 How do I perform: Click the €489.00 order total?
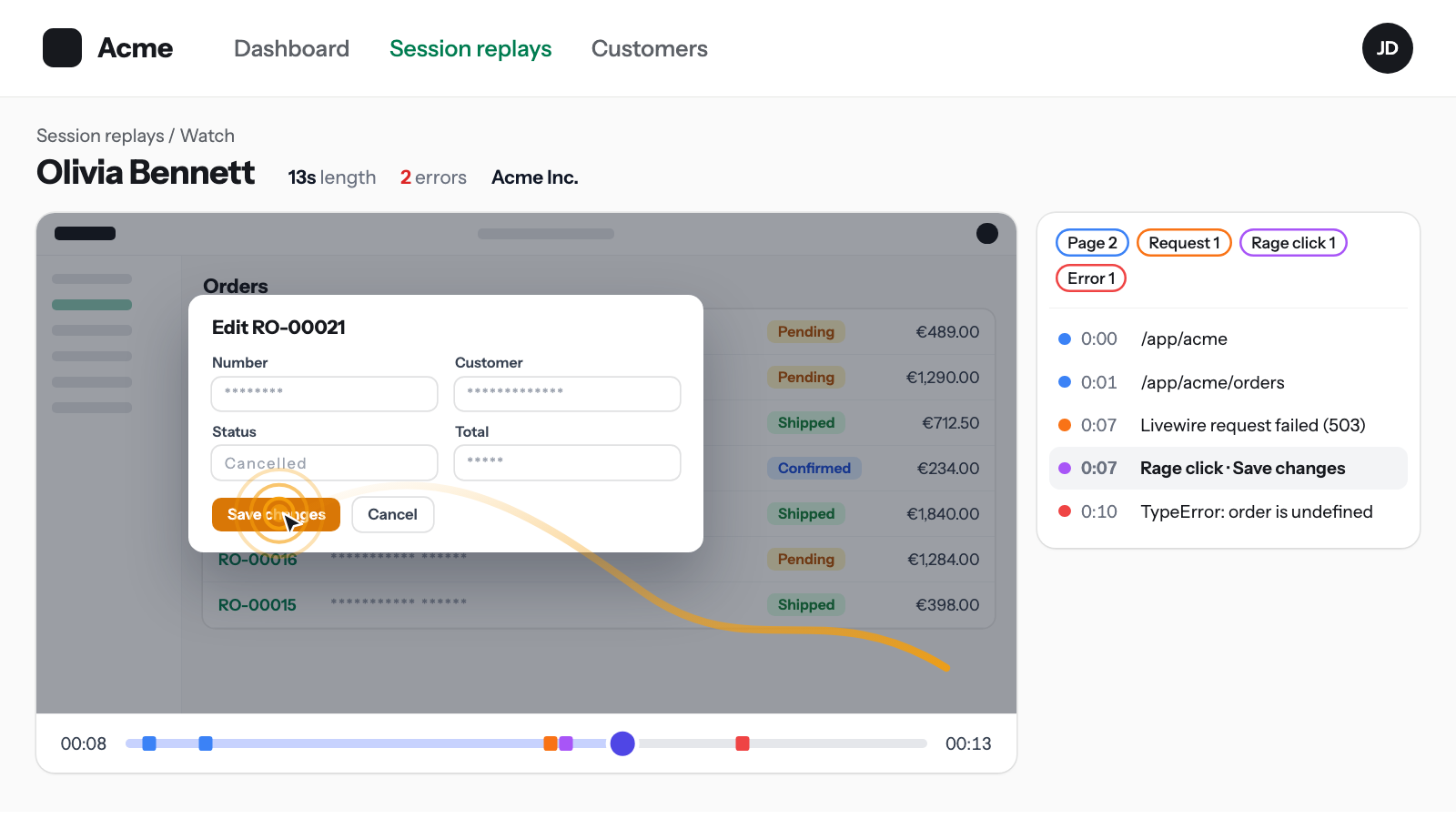947,332
